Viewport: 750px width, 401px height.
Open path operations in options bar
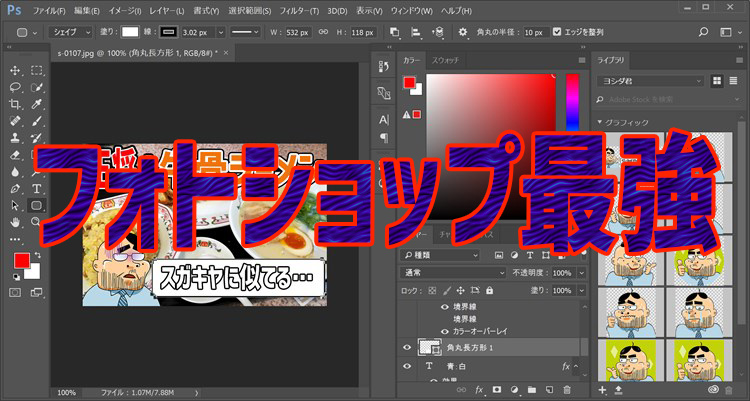pyautogui.click(x=394, y=32)
